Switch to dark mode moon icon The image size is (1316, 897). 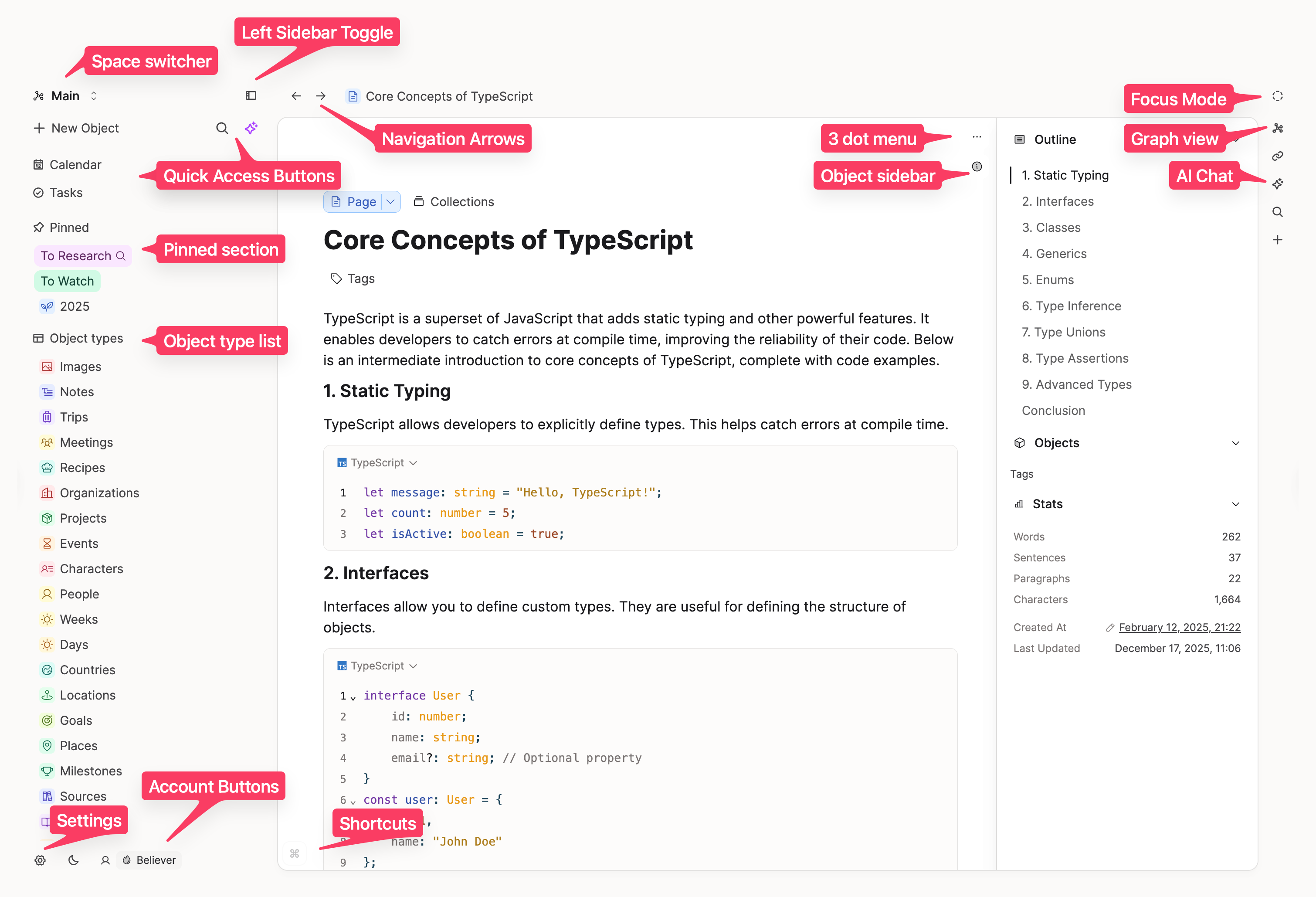tap(73, 860)
